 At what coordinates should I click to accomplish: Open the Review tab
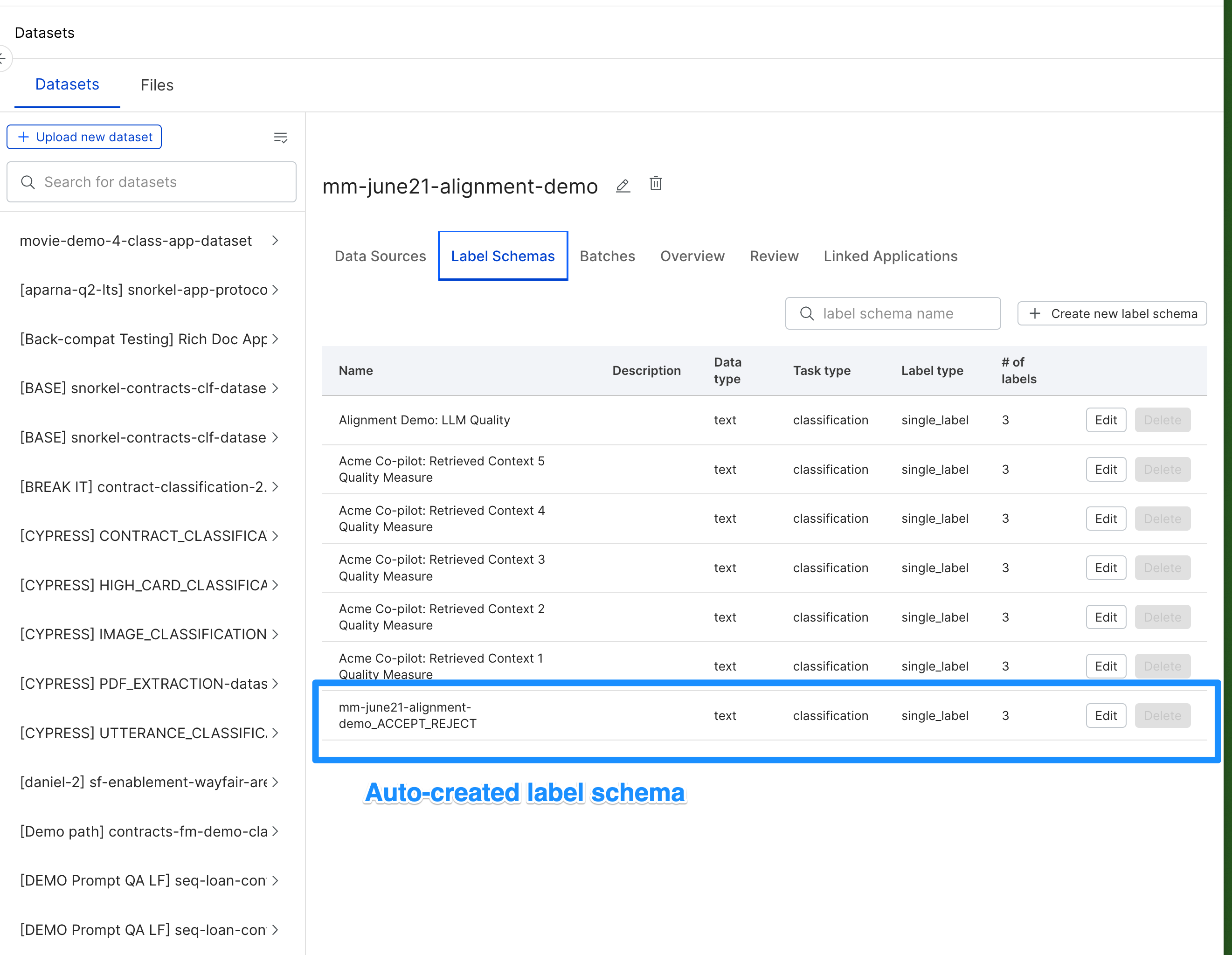(774, 256)
